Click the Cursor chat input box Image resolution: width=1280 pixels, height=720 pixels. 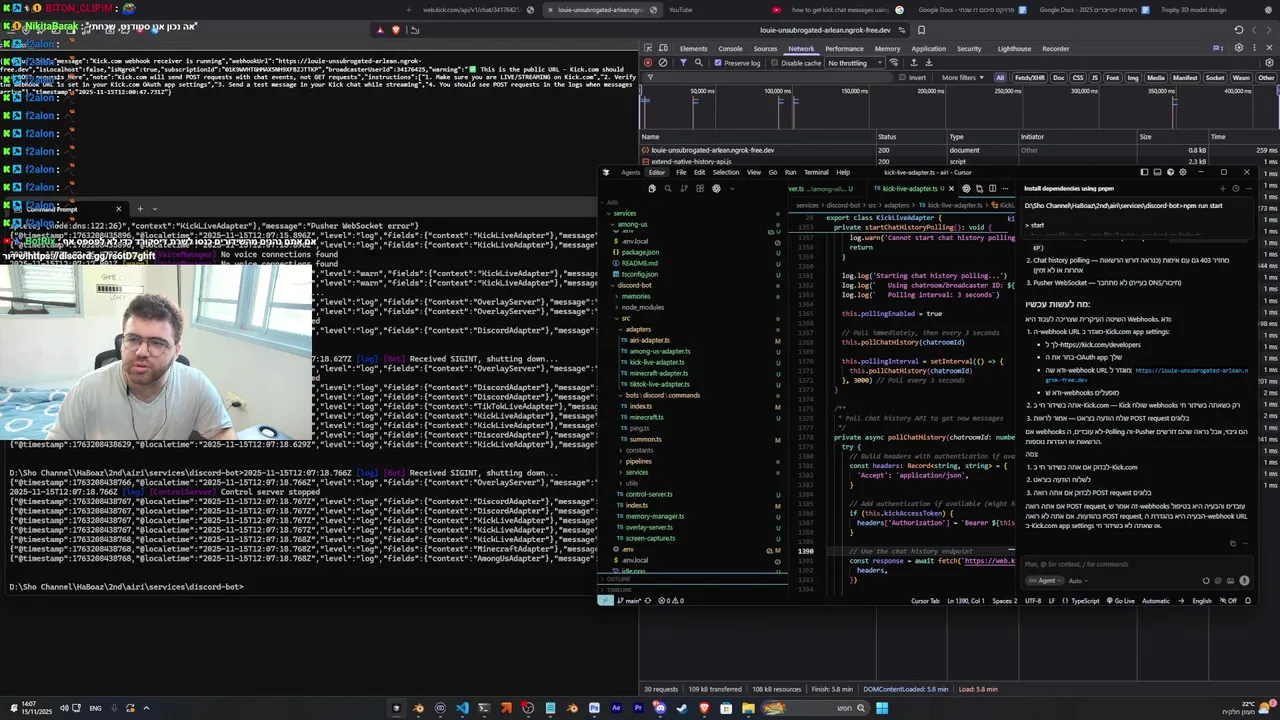click(1135, 564)
